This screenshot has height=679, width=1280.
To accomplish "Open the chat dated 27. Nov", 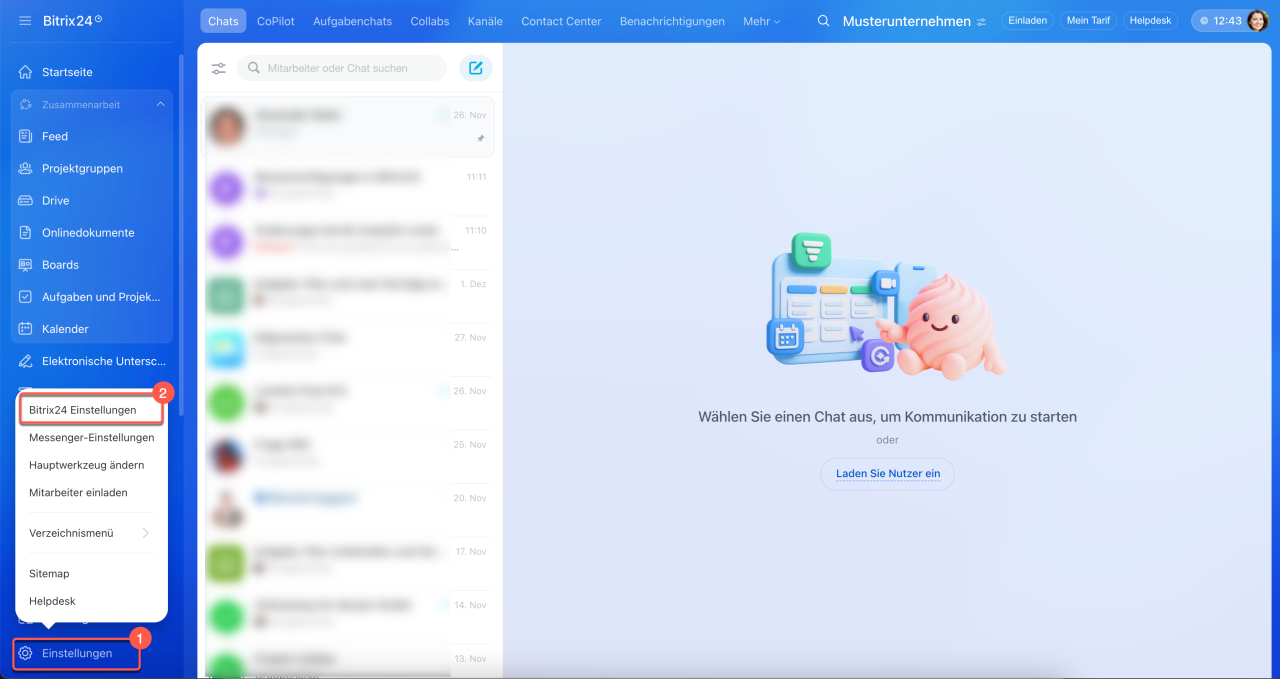I will 350,347.
